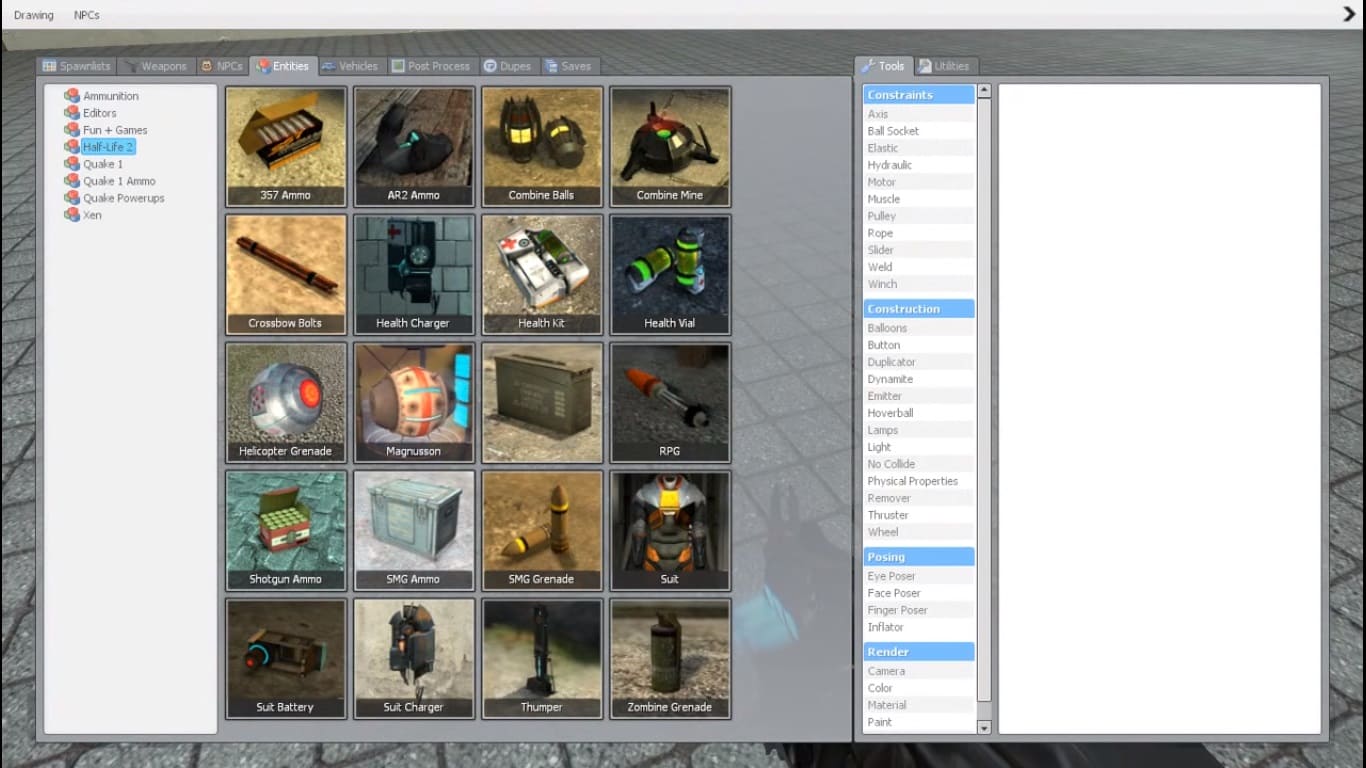Image resolution: width=1366 pixels, height=768 pixels.
Task: Open the Editors category
Action: (x=91, y=113)
